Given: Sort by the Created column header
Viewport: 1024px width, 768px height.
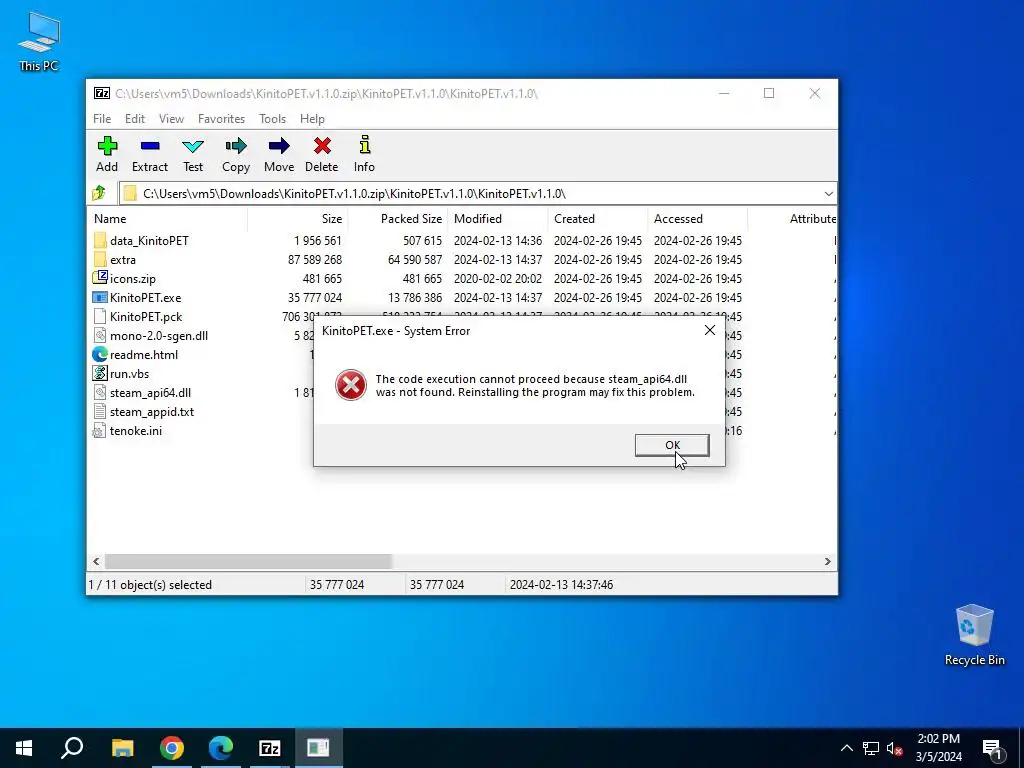Looking at the screenshot, I should [598, 219].
